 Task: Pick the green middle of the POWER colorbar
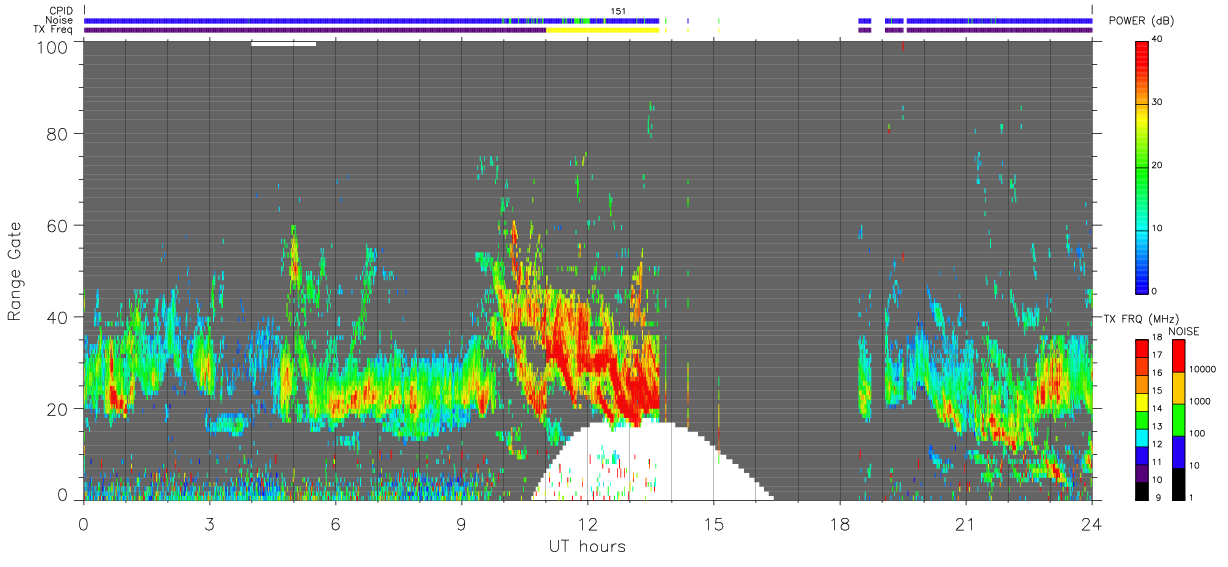1143,166
